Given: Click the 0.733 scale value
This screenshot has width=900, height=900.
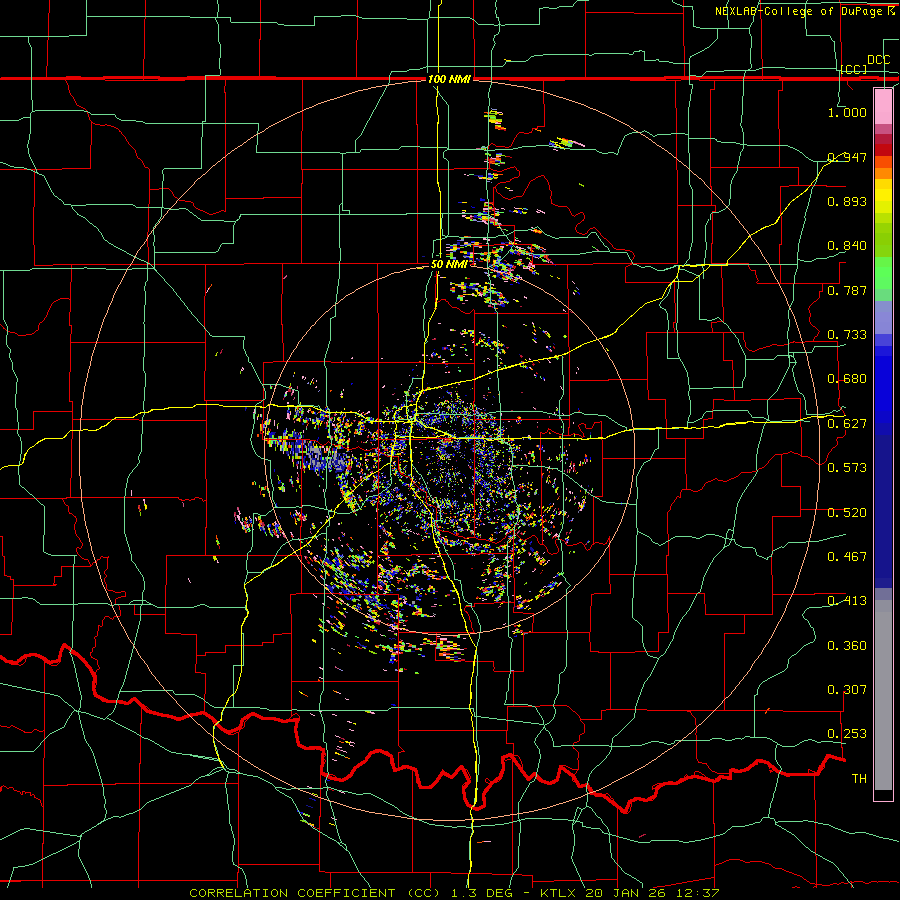Looking at the screenshot, I should pos(847,335).
